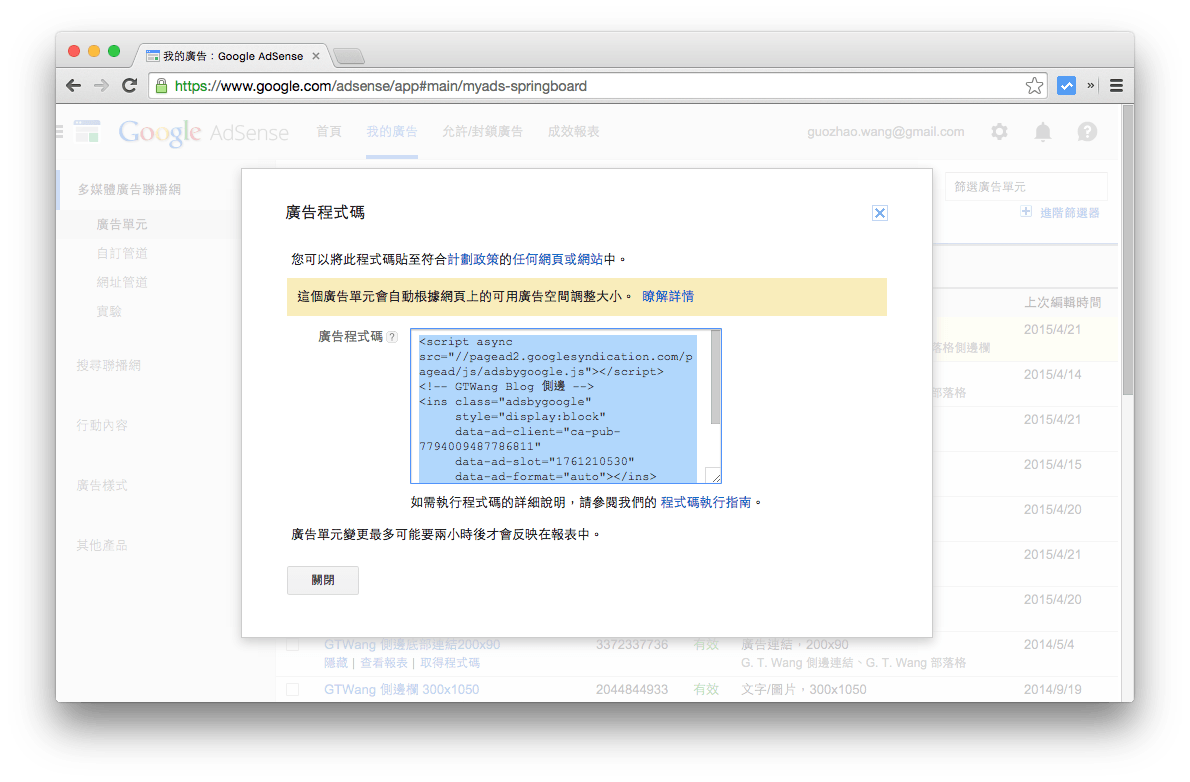1190x782 pixels.
Task: Switch to the 首頁 tab
Action: tap(329, 132)
